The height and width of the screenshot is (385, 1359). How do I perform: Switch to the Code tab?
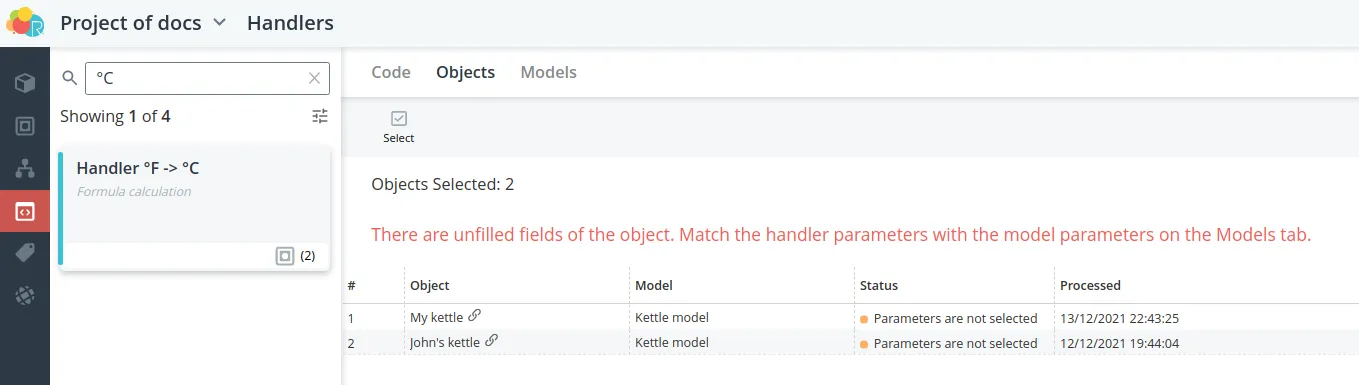point(391,72)
